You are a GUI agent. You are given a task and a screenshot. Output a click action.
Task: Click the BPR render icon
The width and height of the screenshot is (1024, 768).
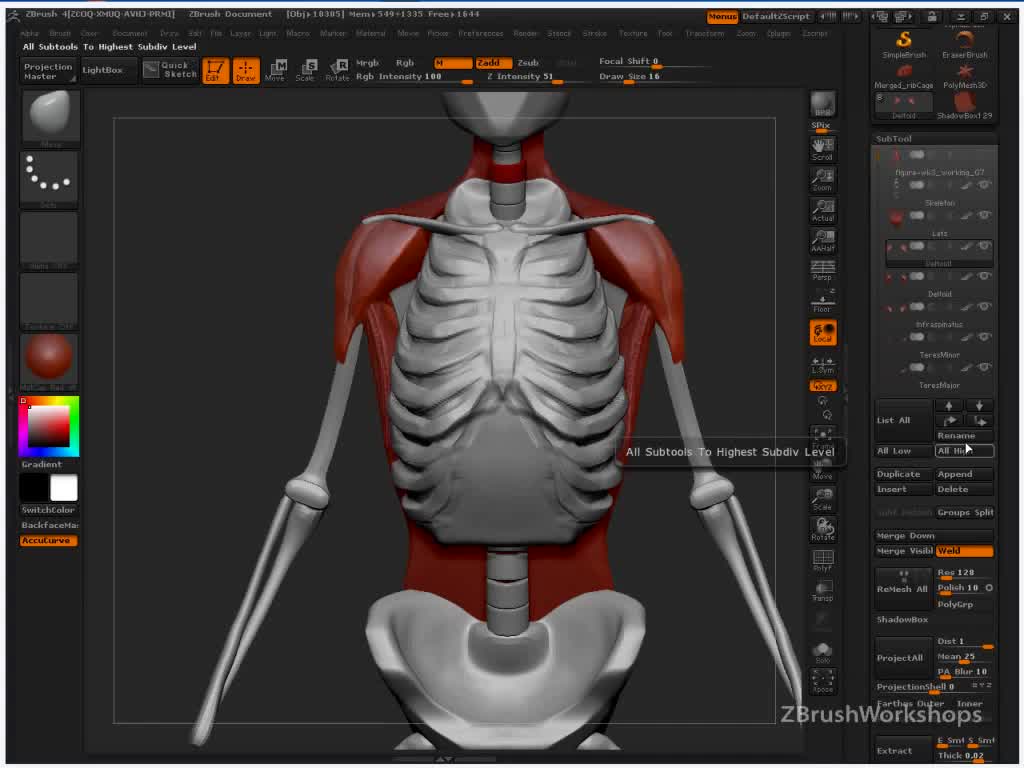822,104
